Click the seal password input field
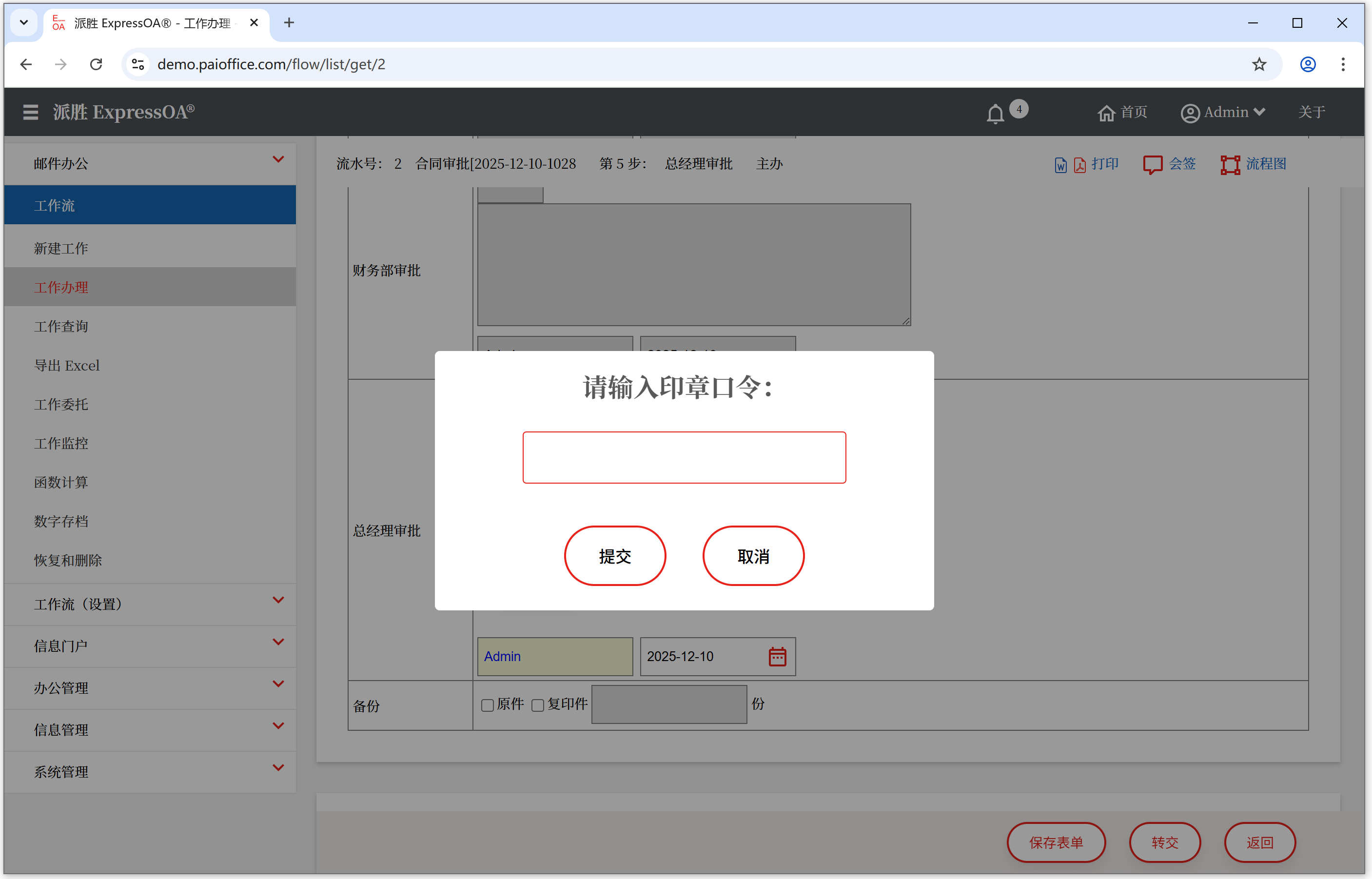1372x879 pixels. point(684,457)
